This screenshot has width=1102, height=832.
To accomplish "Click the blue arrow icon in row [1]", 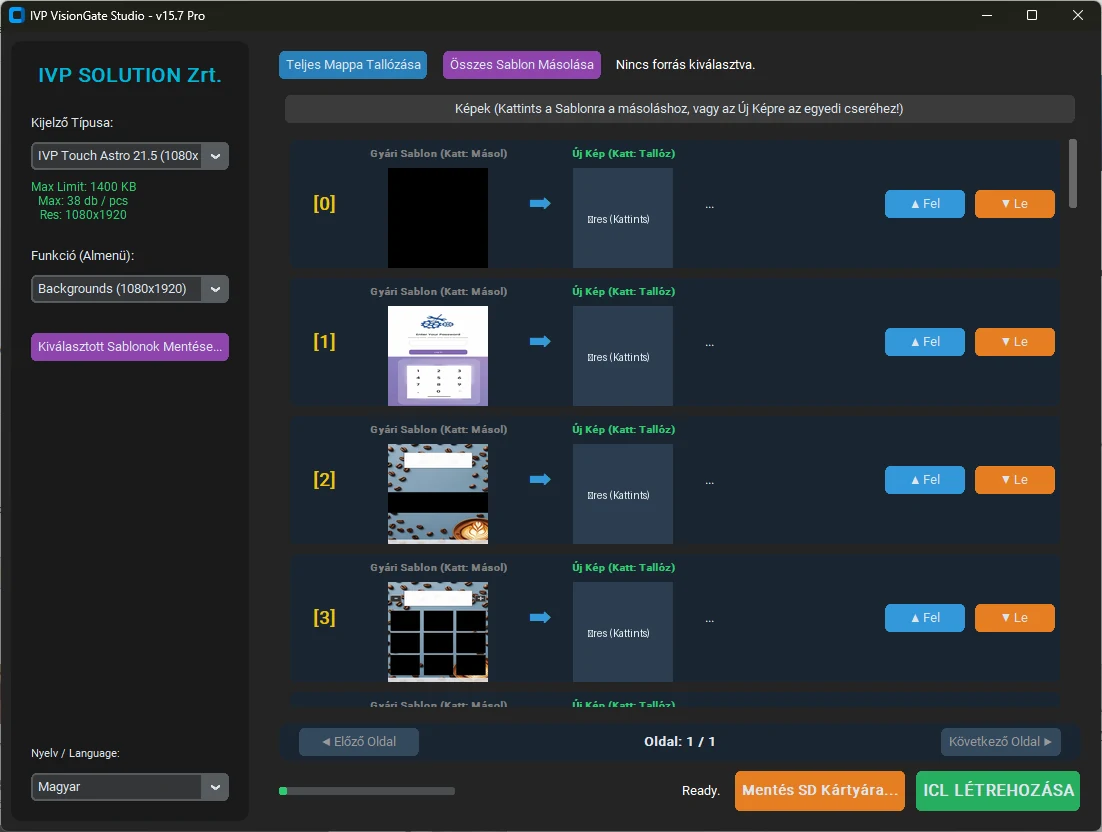I will point(540,342).
